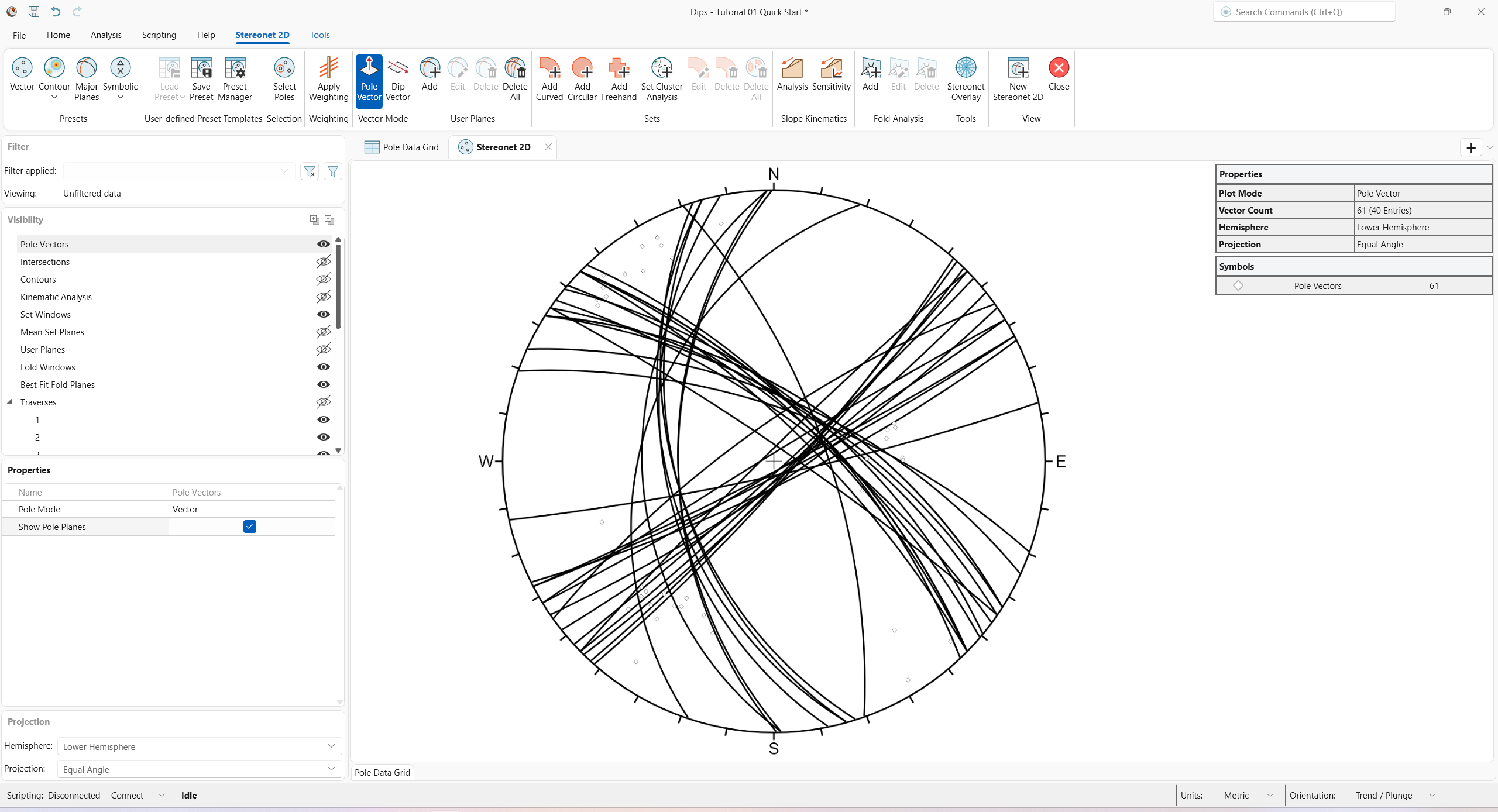The image size is (1498, 812).
Task: Collapse the Traverses tree item
Action: (9, 402)
